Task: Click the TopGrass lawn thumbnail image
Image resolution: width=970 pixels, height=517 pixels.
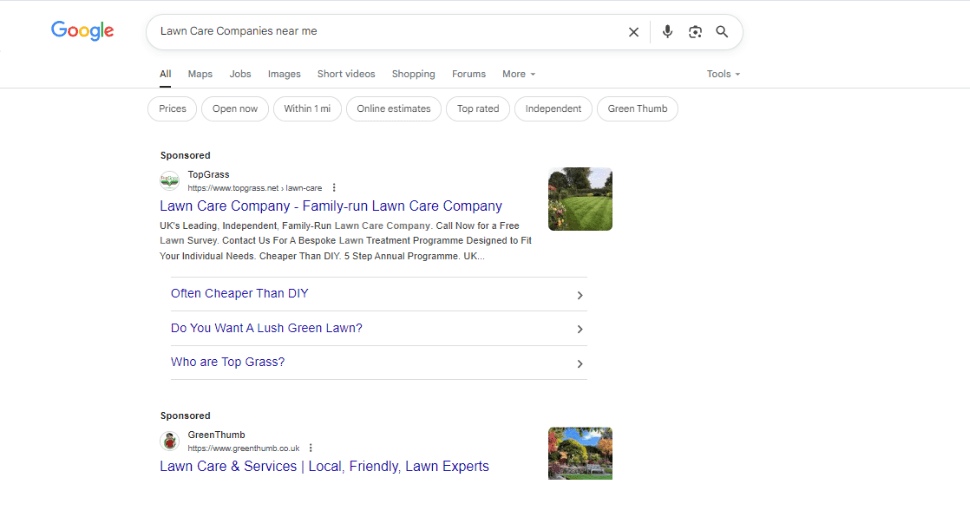Action: (580, 199)
